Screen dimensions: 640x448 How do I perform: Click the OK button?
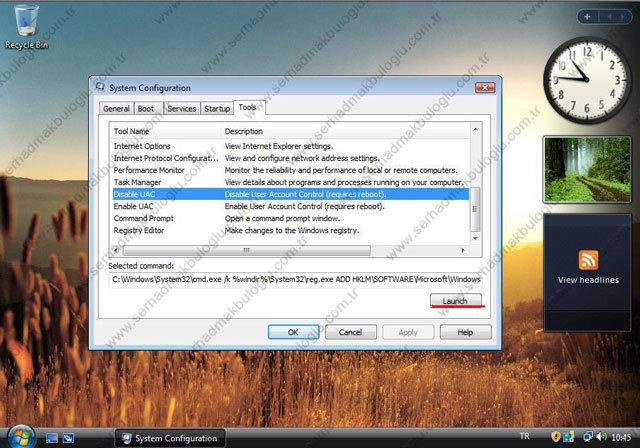point(293,332)
